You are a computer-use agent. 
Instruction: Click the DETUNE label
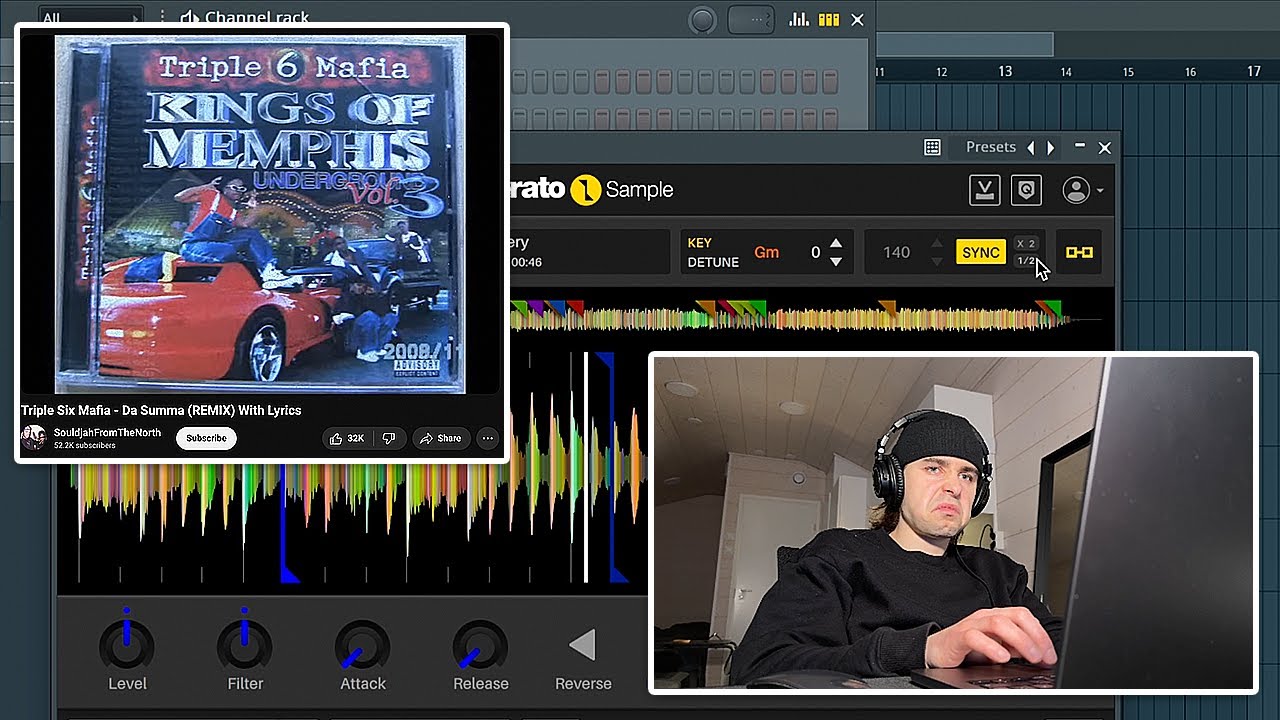click(x=713, y=262)
